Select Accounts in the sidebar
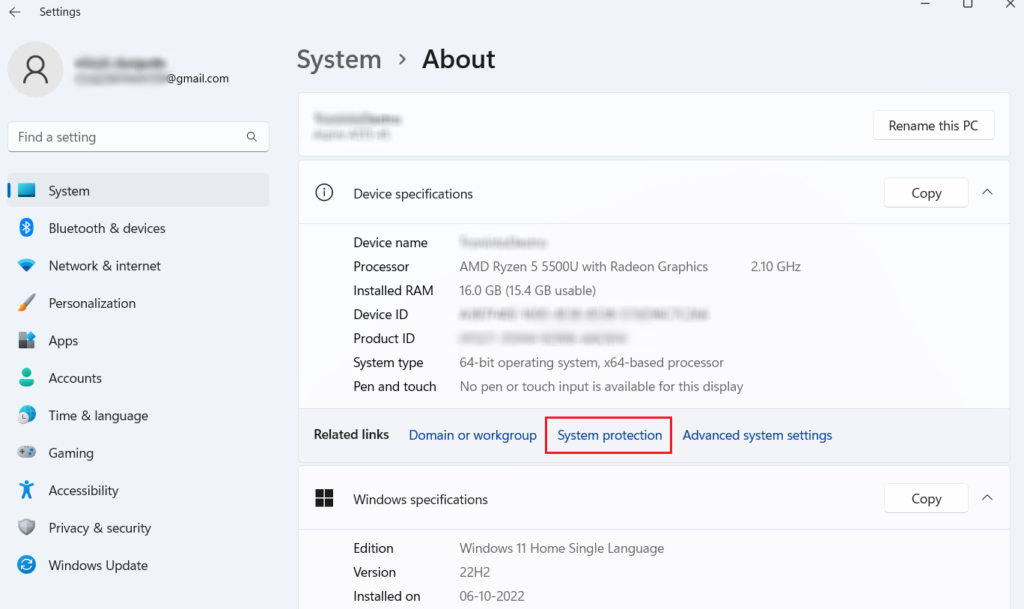1024x609 pixels. (x=75, y=378)
